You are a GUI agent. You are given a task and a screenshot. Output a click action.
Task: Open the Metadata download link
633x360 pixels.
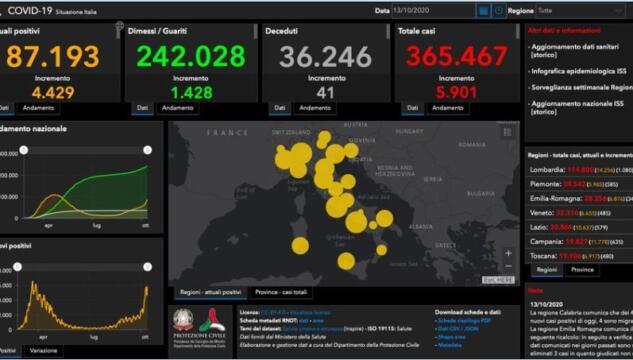[449, 345]
